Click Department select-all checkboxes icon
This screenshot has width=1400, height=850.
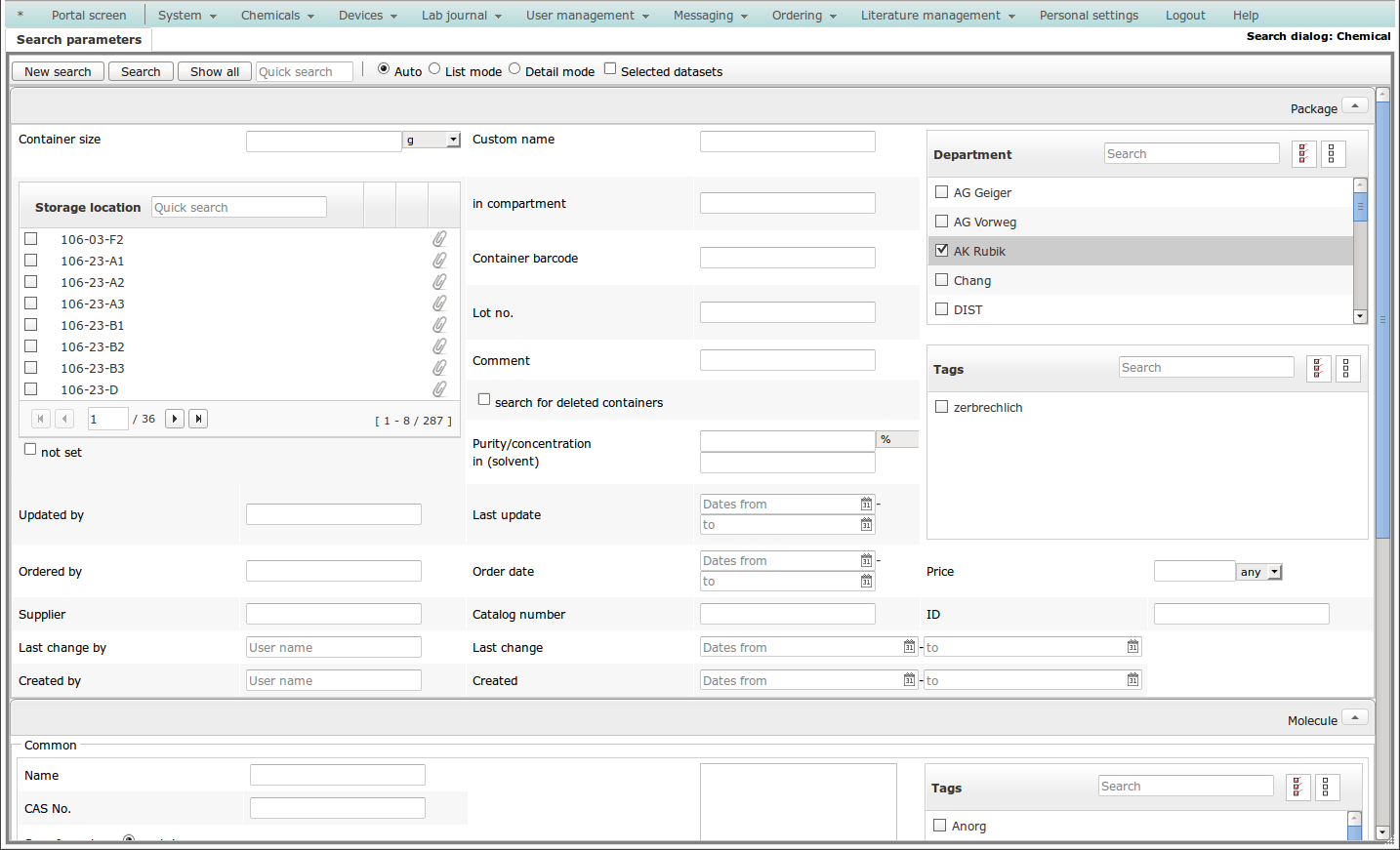pos(1303,154)
